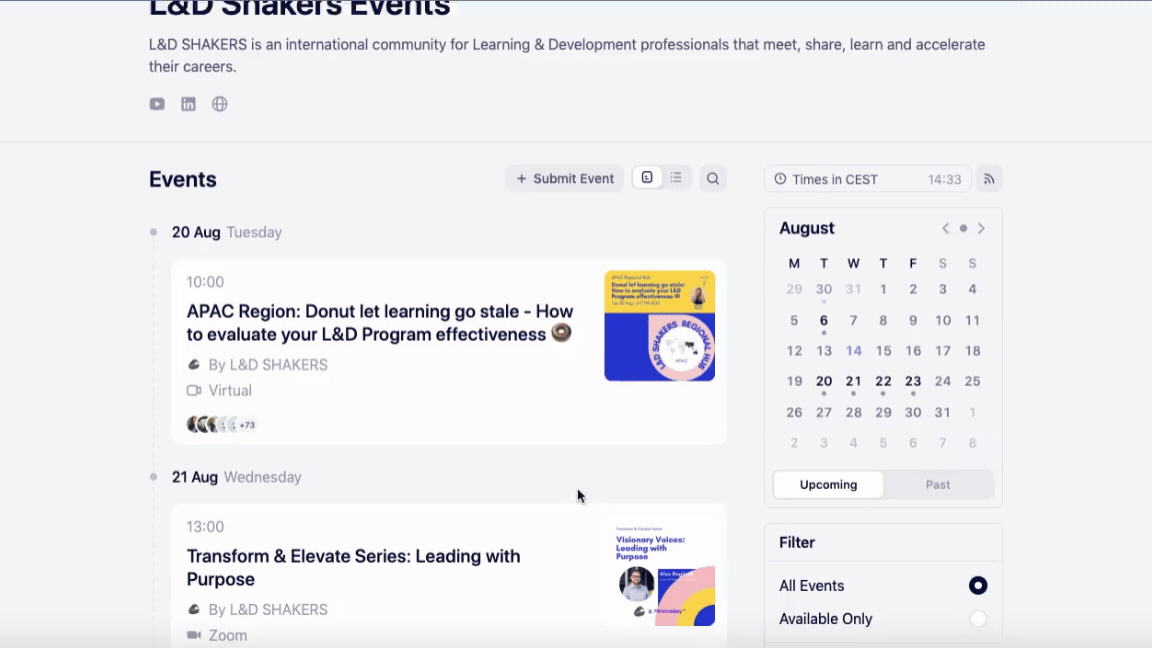Image resolution: width=1152 pixels, height=648 pixels.
Task: Click the 20 Aug Tuesday date header
Action: pyautogui.click(x=227, y=232)
